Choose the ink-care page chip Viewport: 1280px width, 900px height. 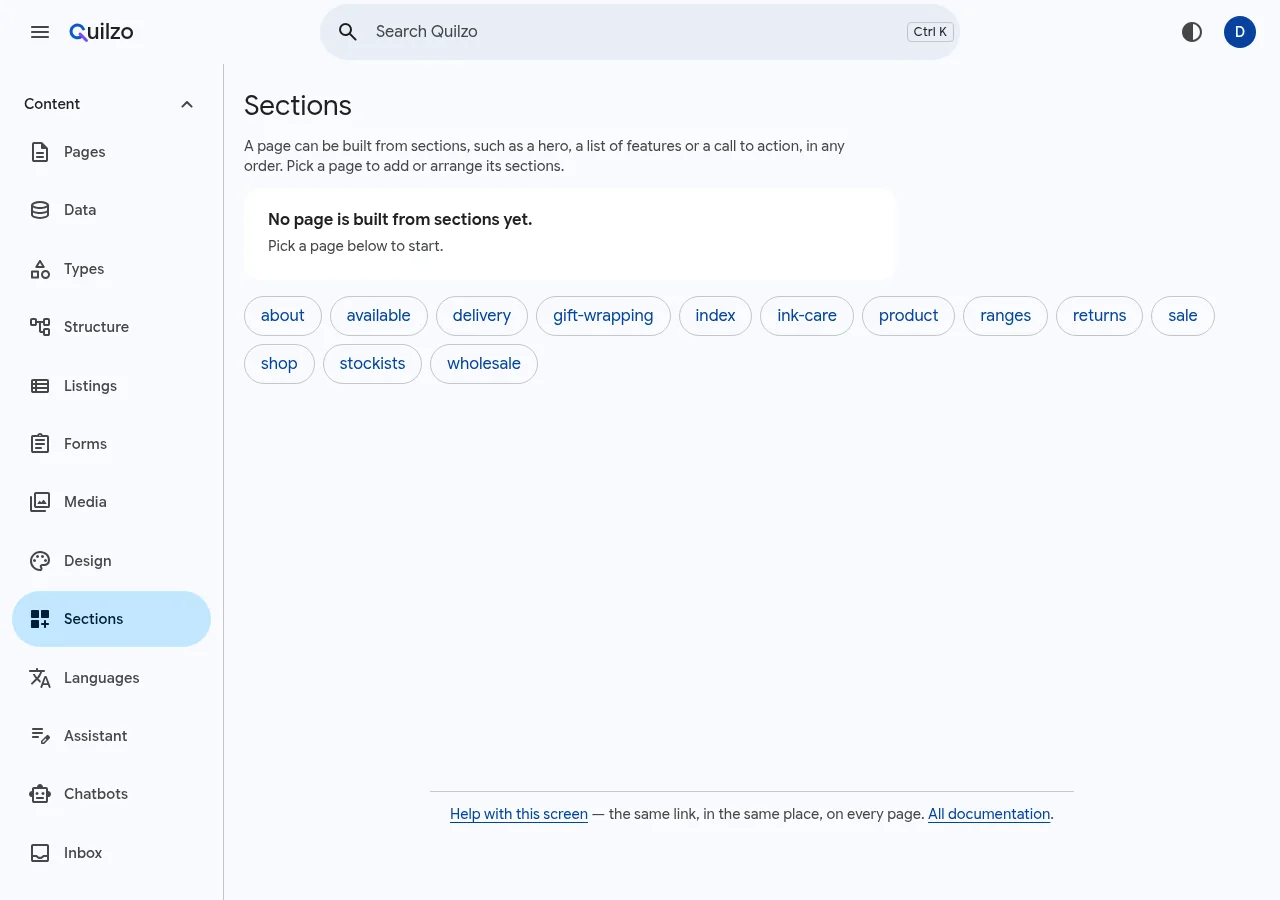pos(807,316)
